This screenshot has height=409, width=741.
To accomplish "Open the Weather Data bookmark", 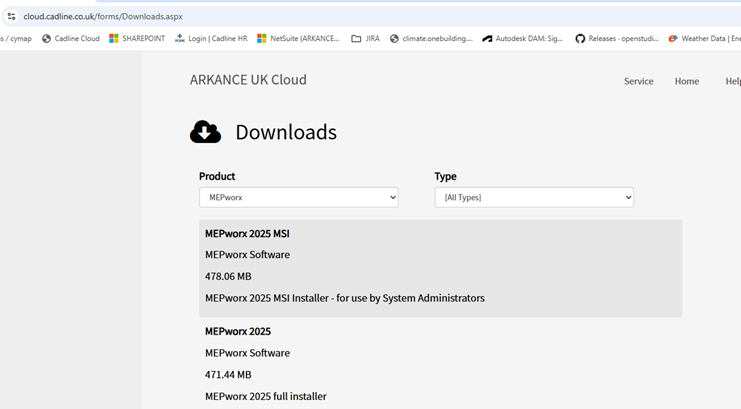I will (704, 39).
